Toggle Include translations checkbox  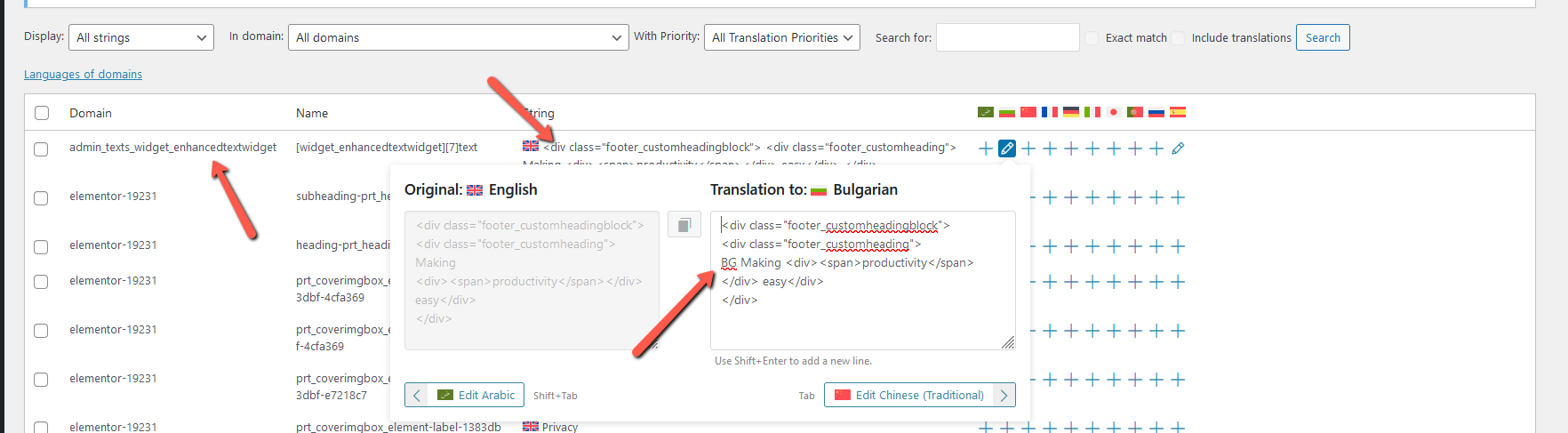[1178, 37]
